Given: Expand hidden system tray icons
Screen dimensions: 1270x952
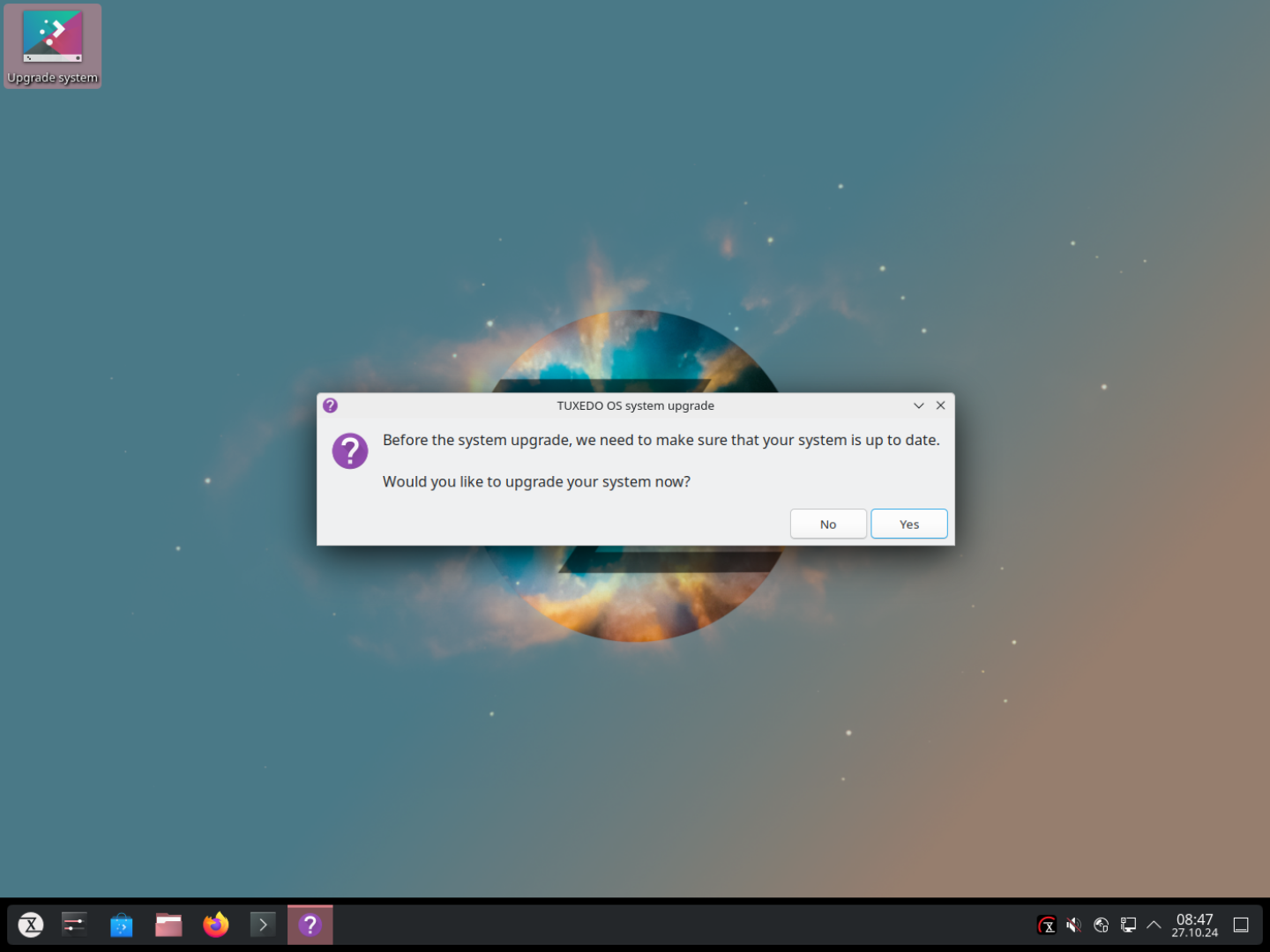Looking at the screenshot, I should [1154, 925].
